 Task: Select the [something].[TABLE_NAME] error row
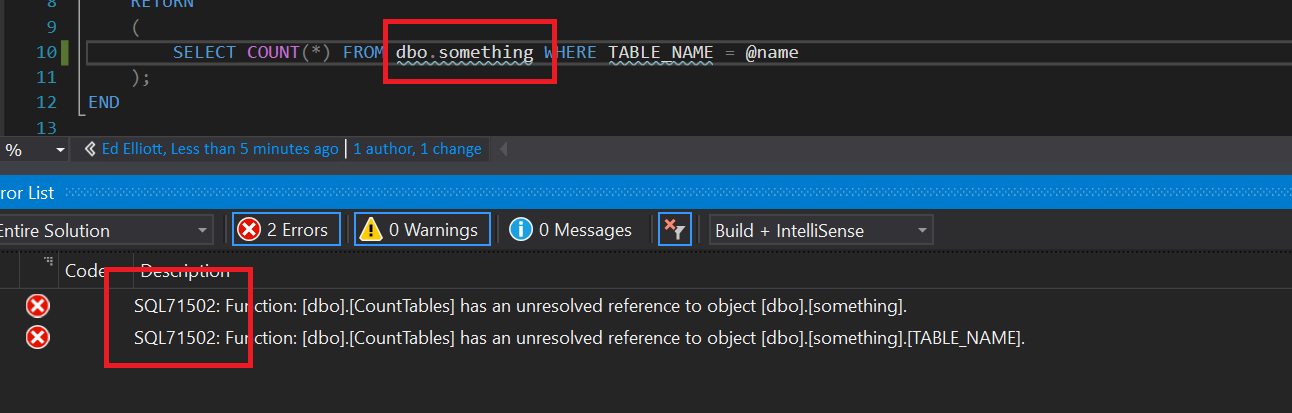580,338
